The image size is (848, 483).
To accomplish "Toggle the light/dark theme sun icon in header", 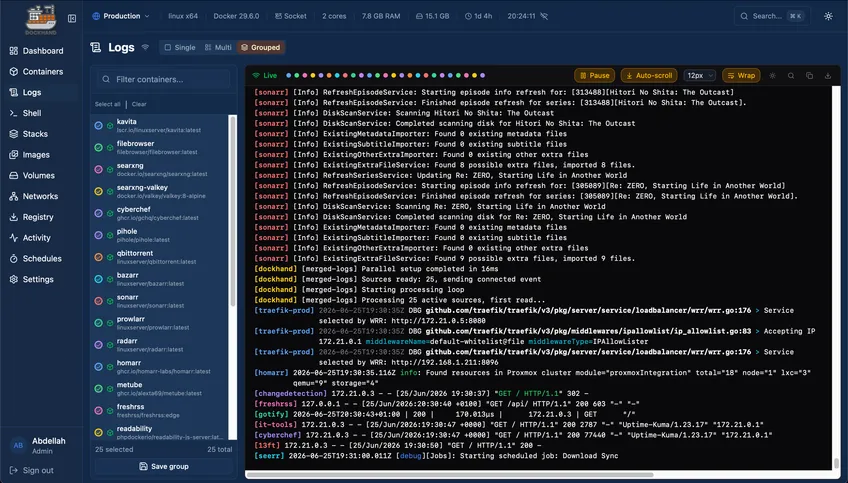I will click(x=828, y=16).
